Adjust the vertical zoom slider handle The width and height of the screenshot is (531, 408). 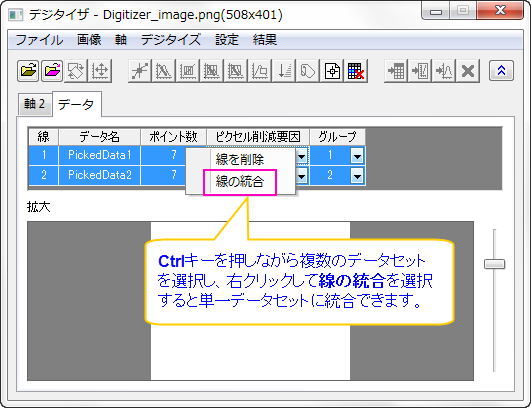494,264
